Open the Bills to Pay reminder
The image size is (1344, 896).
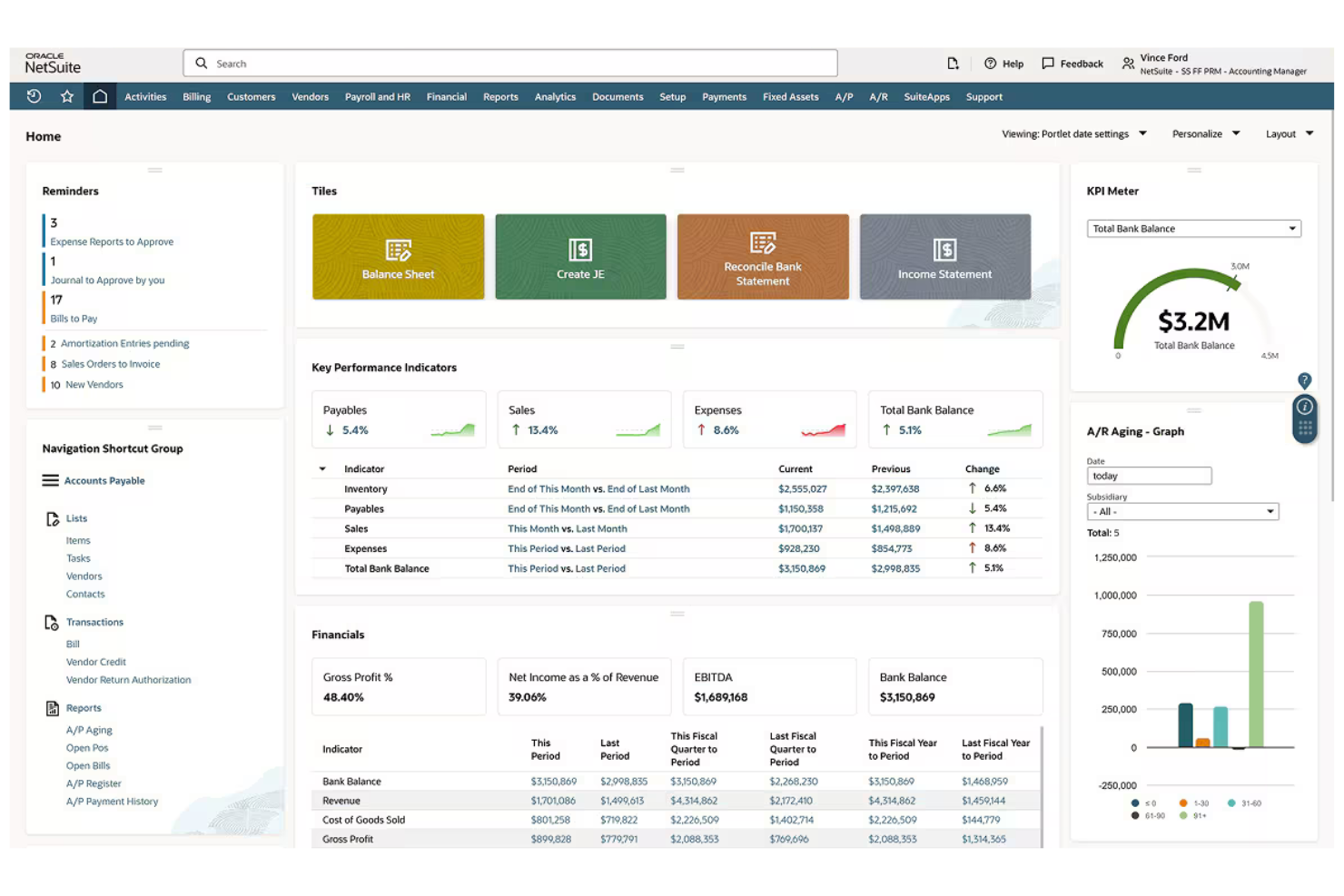click(x=73, y=318)
